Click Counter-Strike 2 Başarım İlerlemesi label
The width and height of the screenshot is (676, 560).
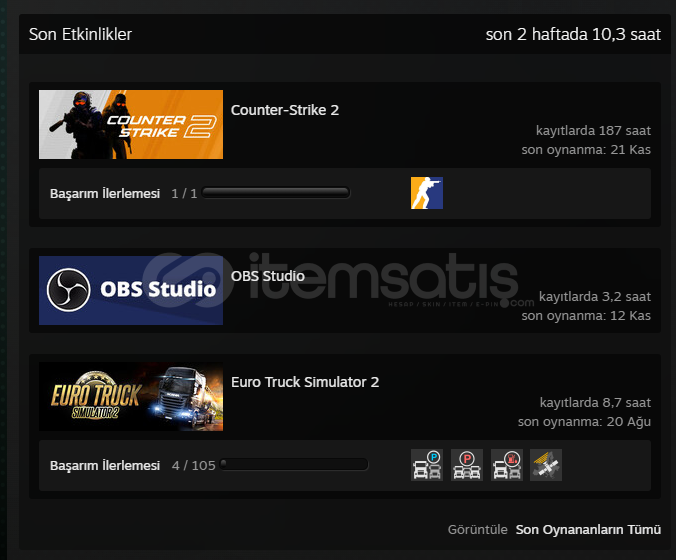[105, 194]
